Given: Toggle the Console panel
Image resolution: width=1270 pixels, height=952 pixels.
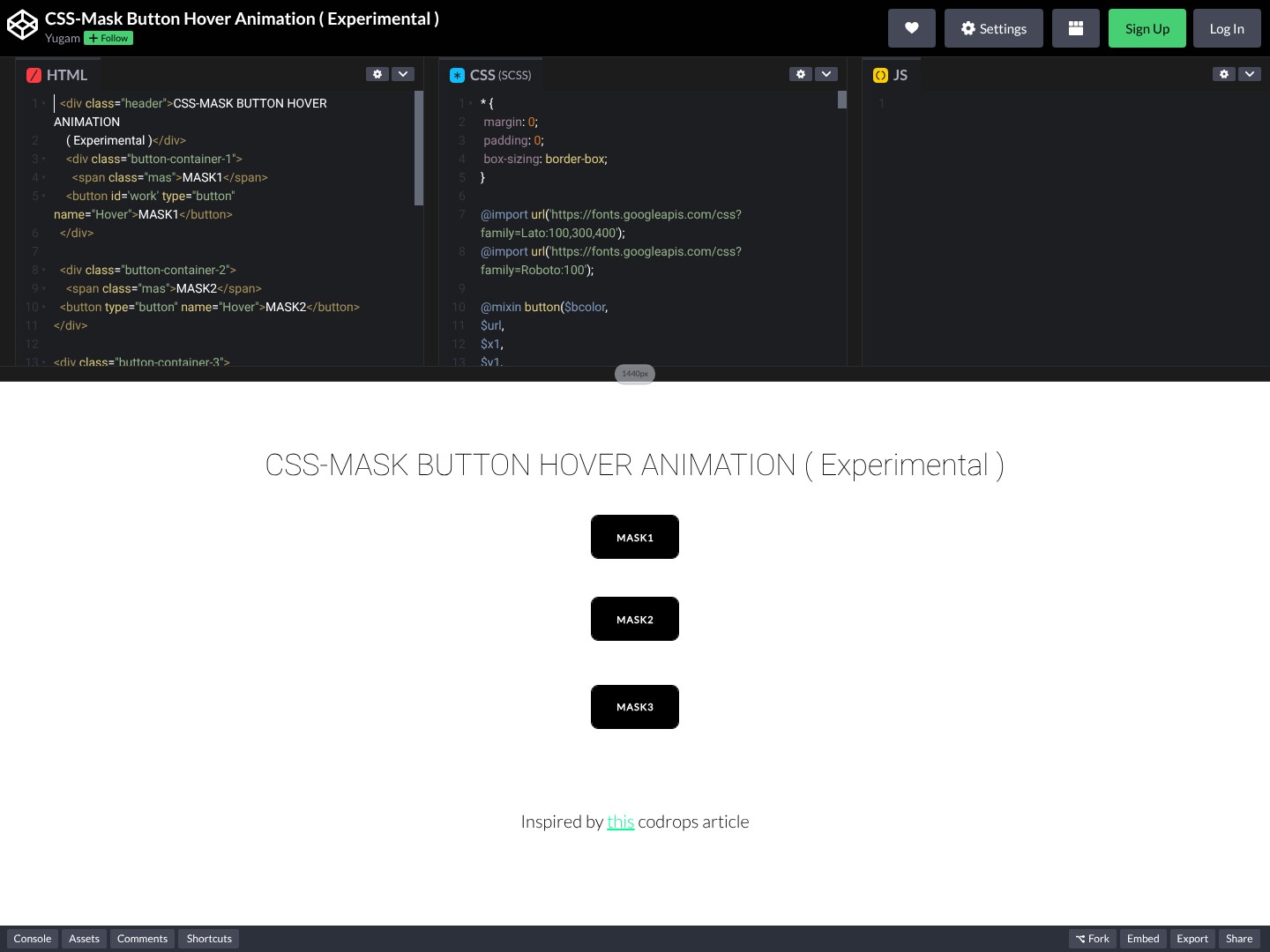Looking at the screenshot, I should (33, 939).
